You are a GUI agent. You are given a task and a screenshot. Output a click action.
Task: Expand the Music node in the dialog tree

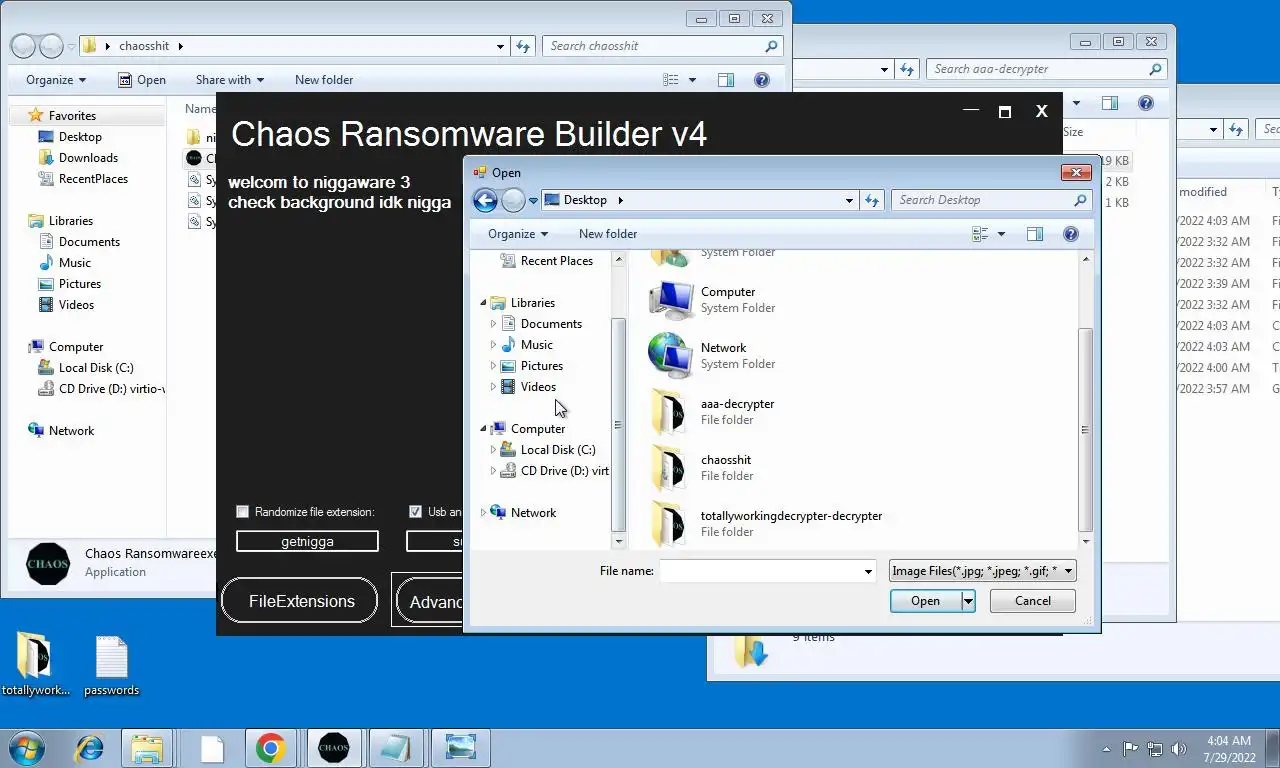pos(493,345)
